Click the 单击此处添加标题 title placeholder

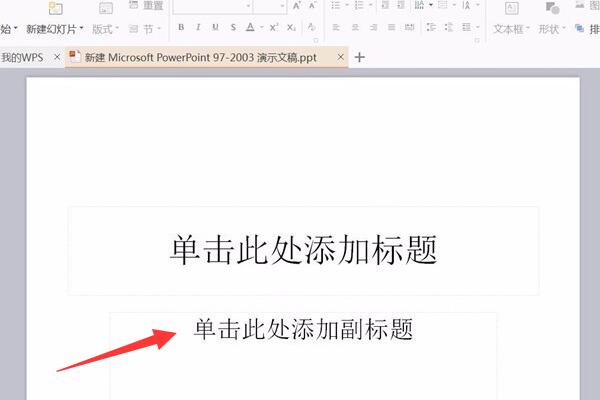303,251
